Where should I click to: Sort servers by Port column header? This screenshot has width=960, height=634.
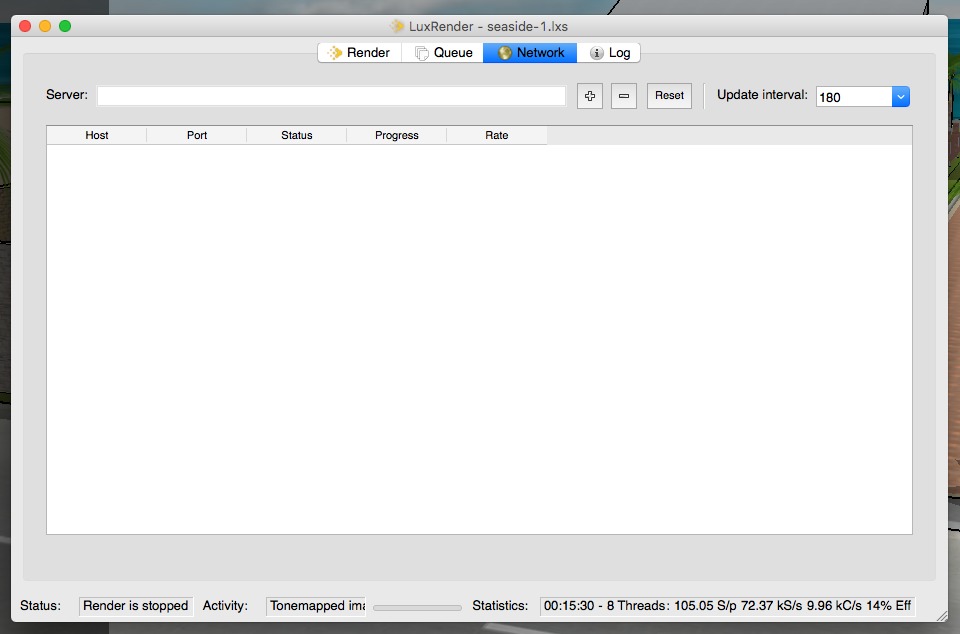pyautogui.click(x=197, y=135)
